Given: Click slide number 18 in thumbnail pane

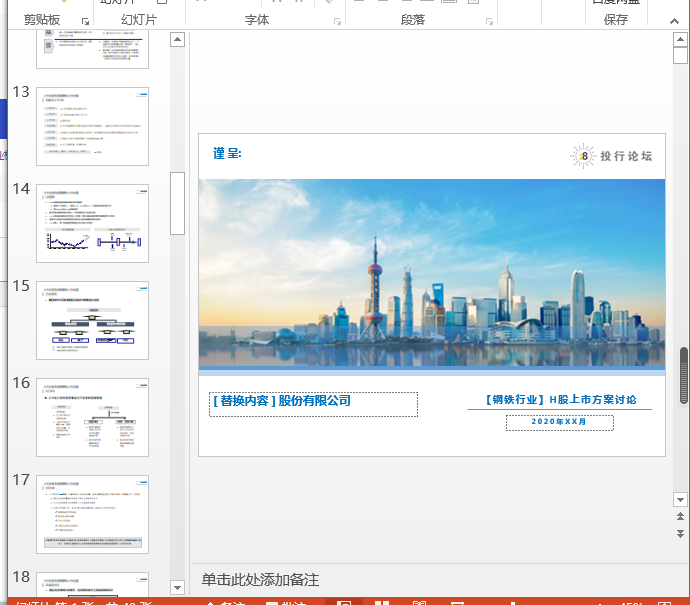Looking at the screenshot, I should [21, 577].
